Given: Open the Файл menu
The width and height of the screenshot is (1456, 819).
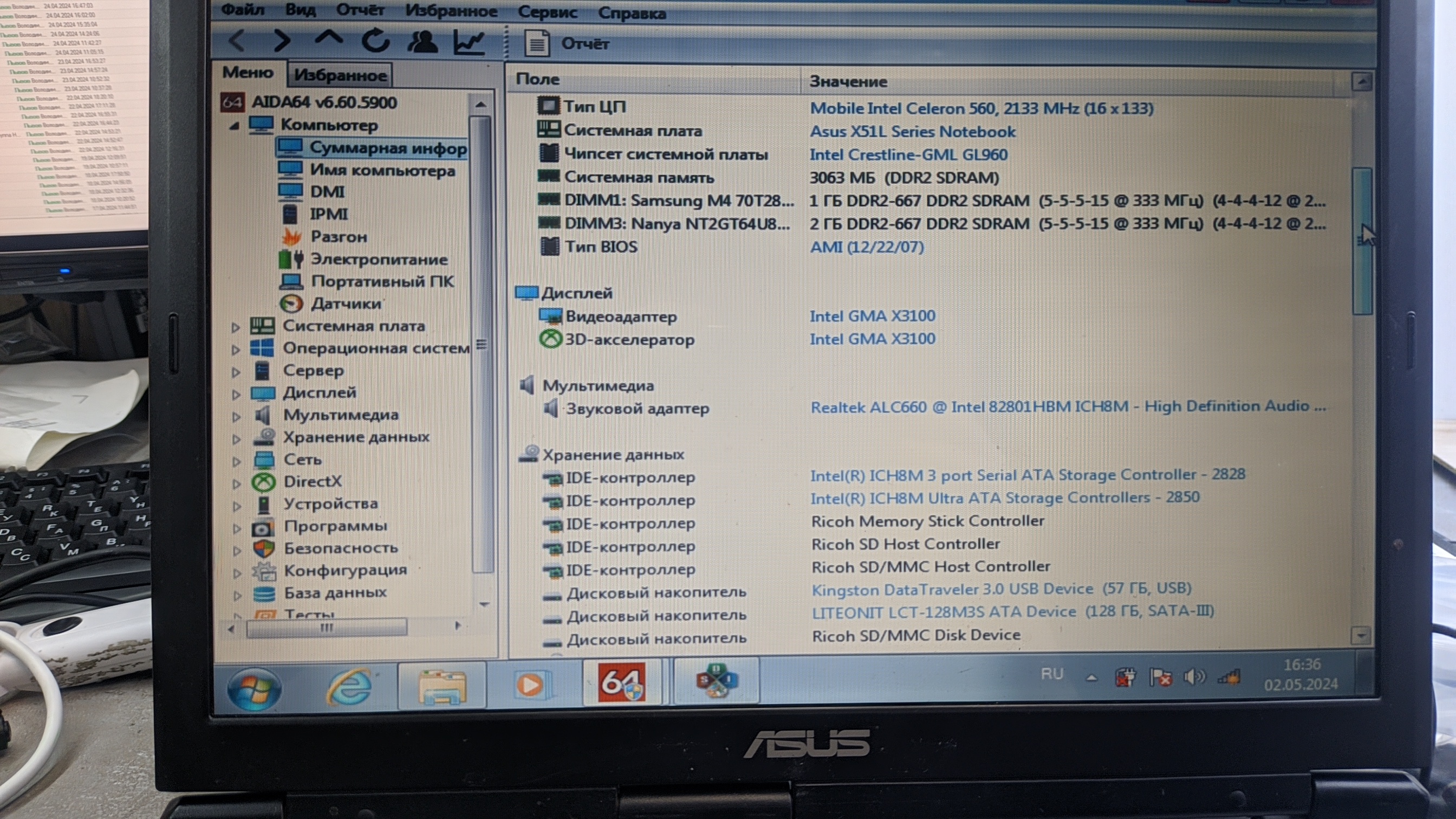Looking at the screenshot, I should [243, 10].
